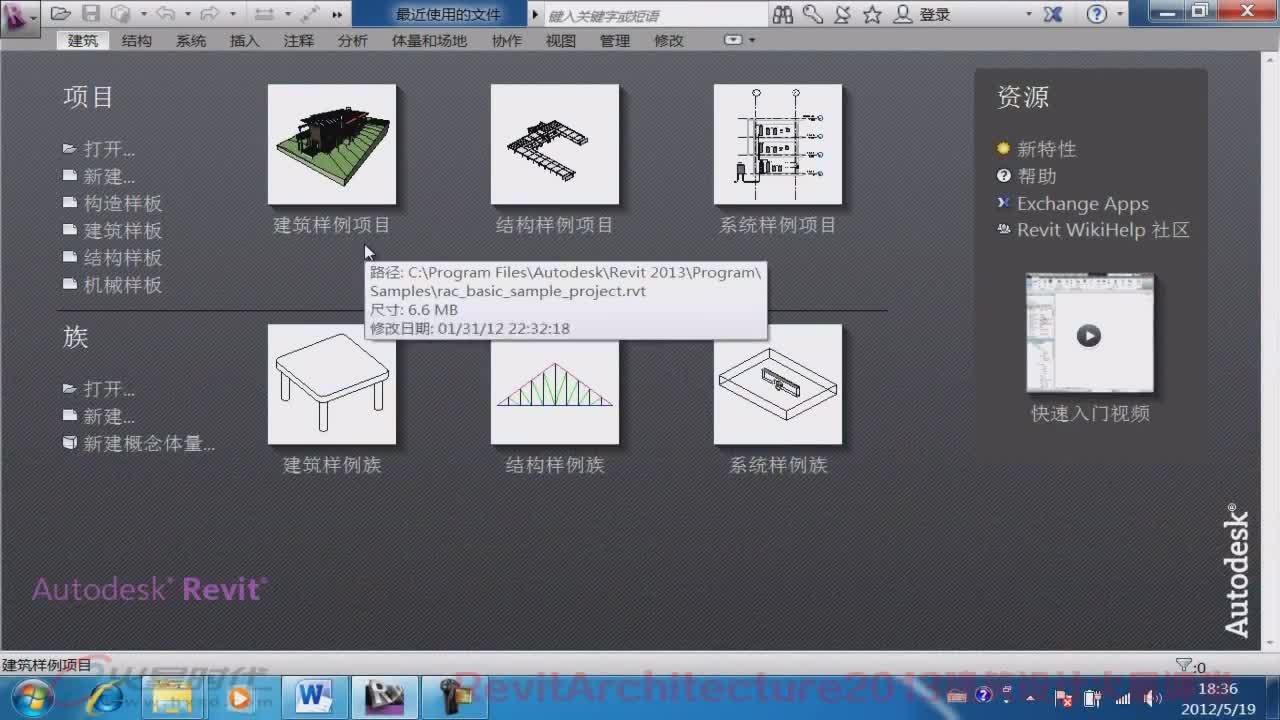Click the Save disk icon in quick access toolbar
The width and height of the screenshot is (1280, 720).
coord(91,14)
